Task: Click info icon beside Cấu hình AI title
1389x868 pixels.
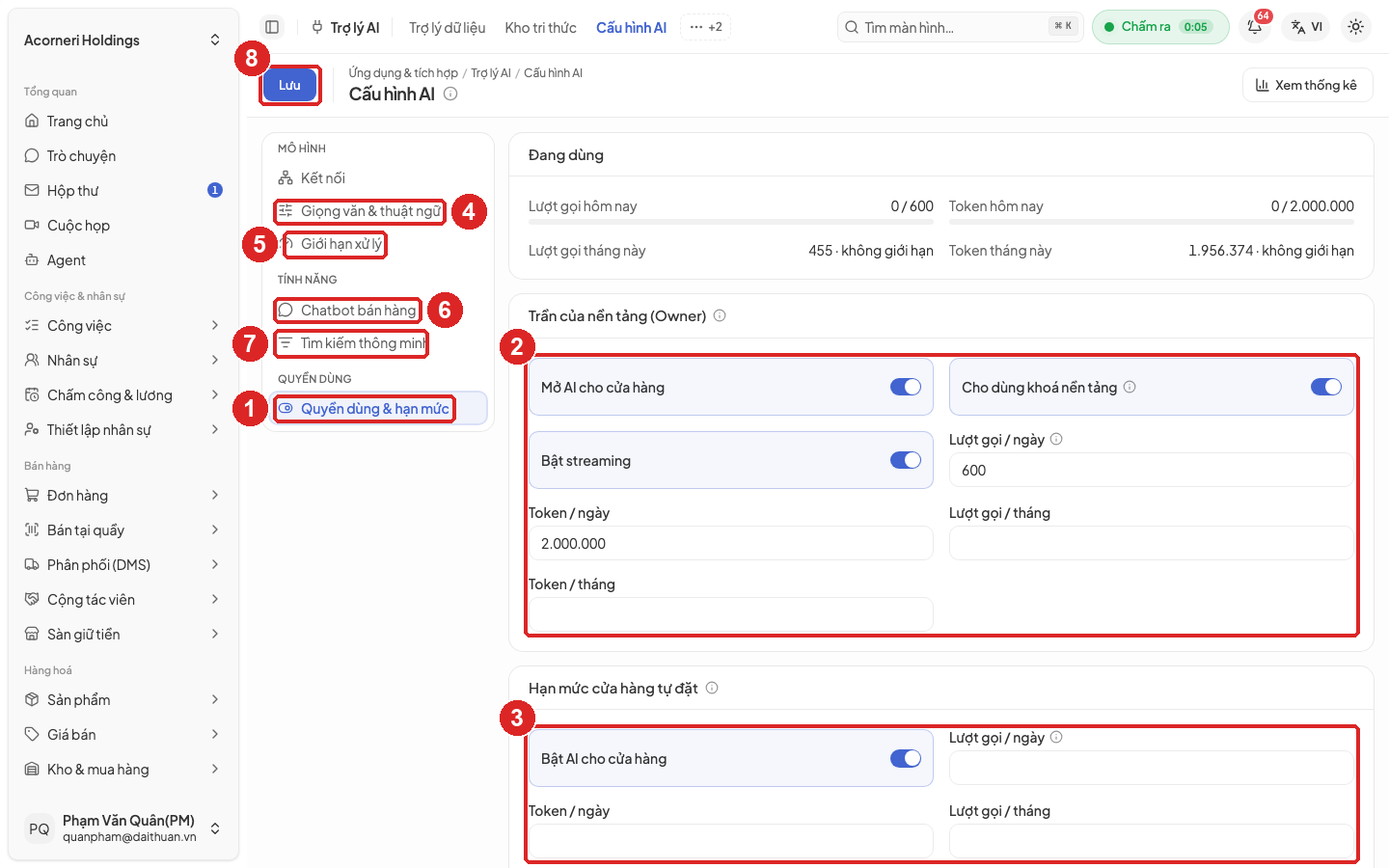Action: tap(450, 94)
